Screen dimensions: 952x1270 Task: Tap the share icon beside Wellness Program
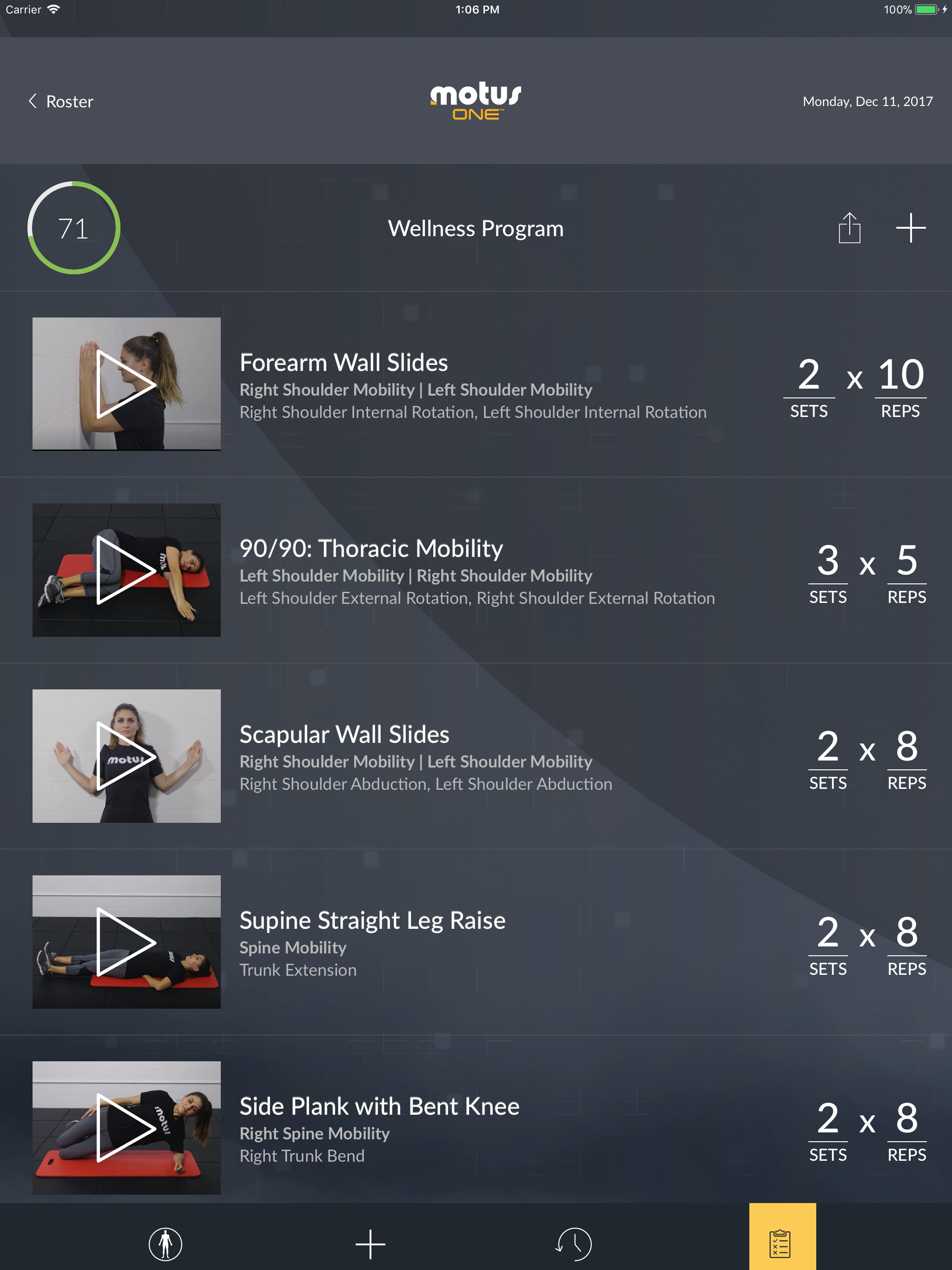click(849, 228)
